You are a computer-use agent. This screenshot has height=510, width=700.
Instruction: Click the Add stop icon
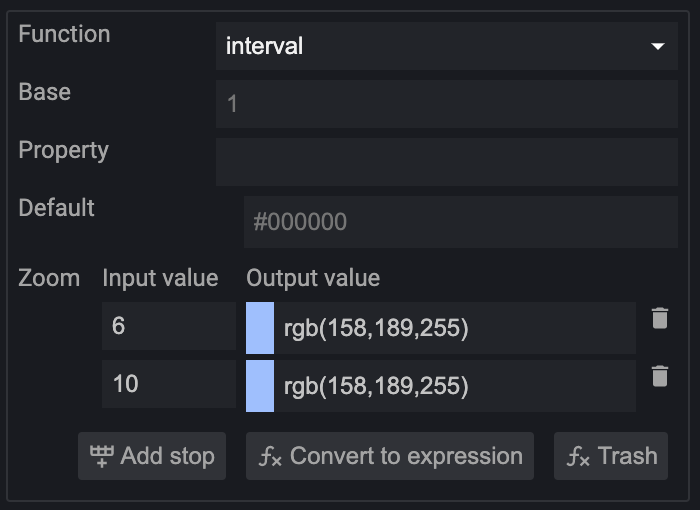point(102,457)
